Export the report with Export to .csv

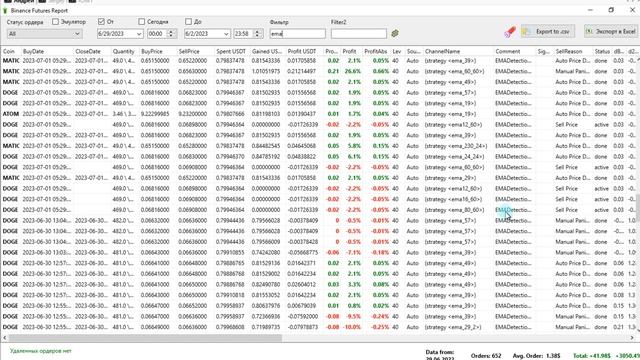(548, 31)
